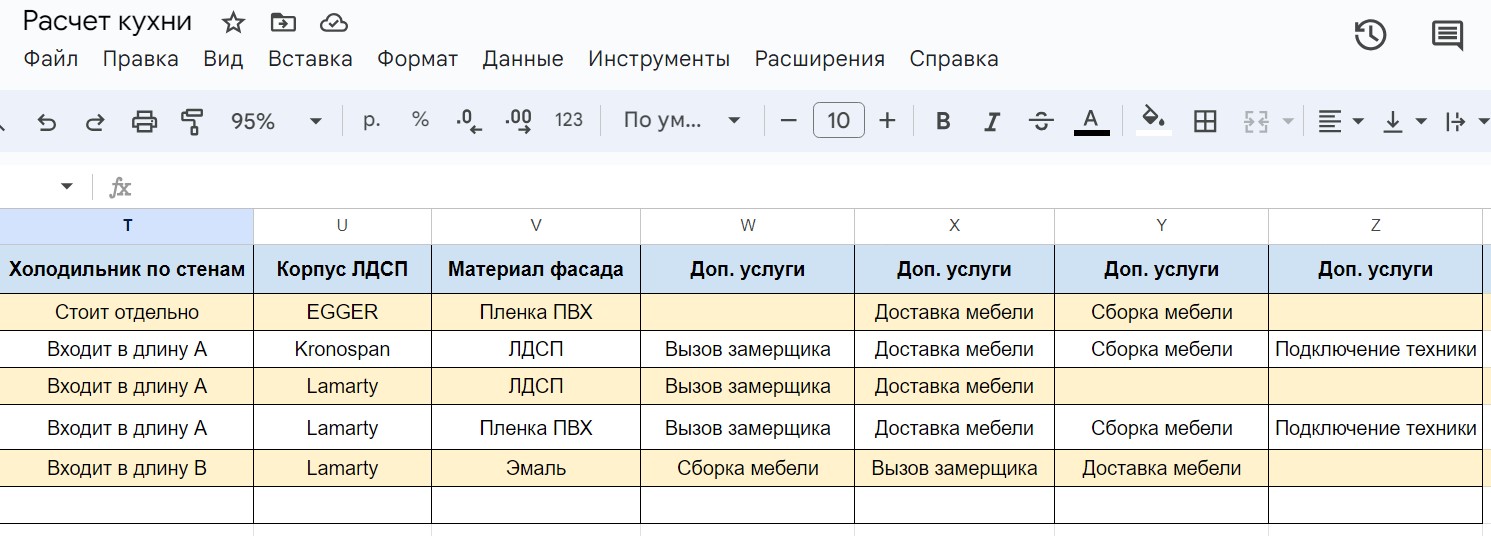Toggle strikethrough formatting
This screenshot has width=1491, height=536.
(x=1041, y=122)
